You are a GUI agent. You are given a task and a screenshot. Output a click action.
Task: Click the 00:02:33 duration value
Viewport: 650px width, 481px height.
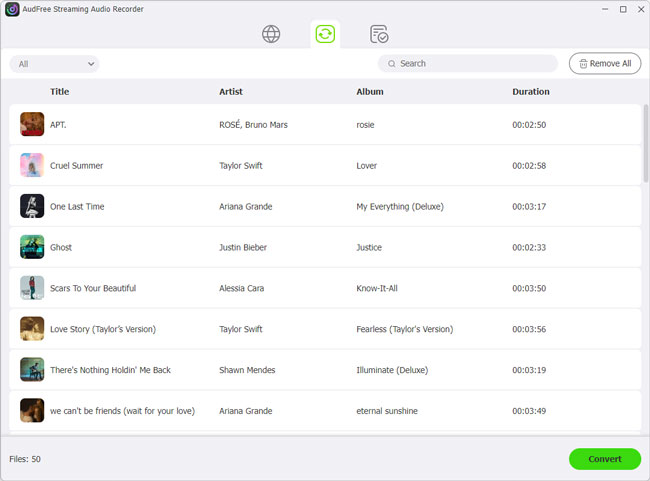[x=529, y=248]
